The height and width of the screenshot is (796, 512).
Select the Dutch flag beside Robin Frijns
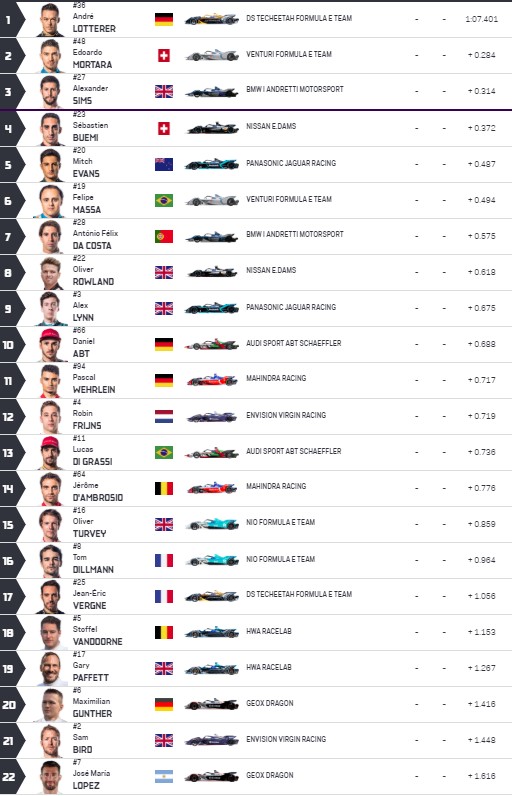[164, 416]
